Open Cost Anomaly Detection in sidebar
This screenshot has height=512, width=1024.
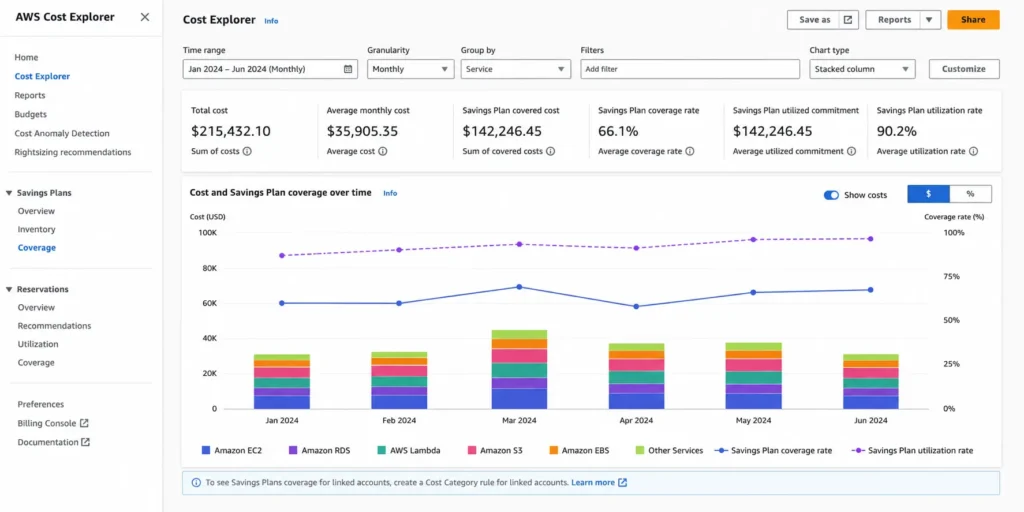(62, 133)
